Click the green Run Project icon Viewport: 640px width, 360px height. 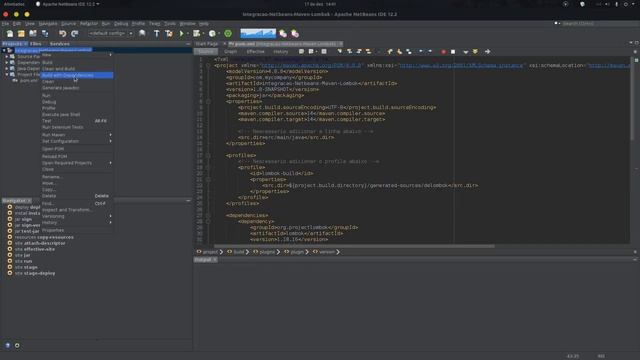pos(181,33)
